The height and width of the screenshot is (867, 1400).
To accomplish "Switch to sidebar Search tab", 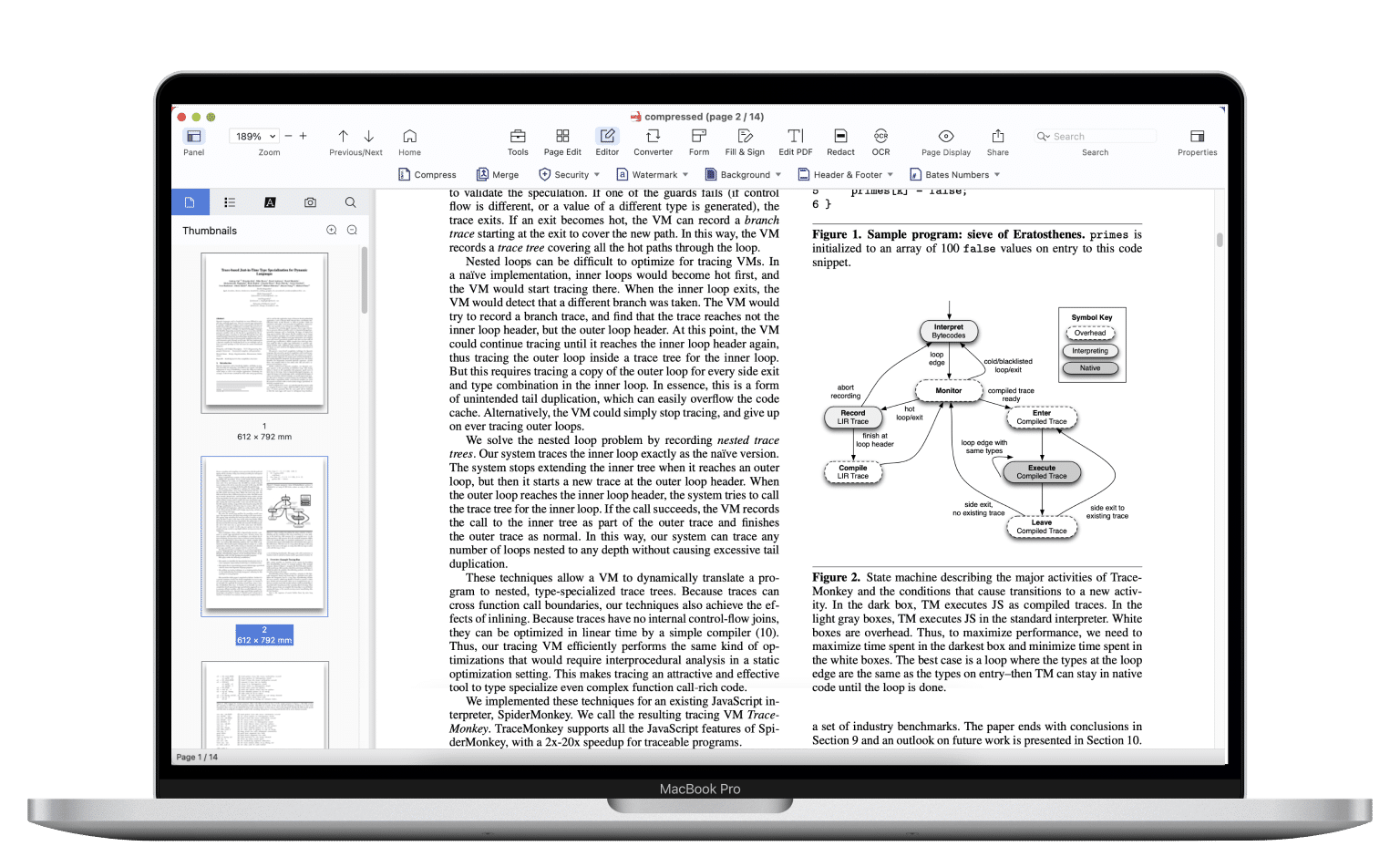I will pyautogui.click(x=350, y=202).
